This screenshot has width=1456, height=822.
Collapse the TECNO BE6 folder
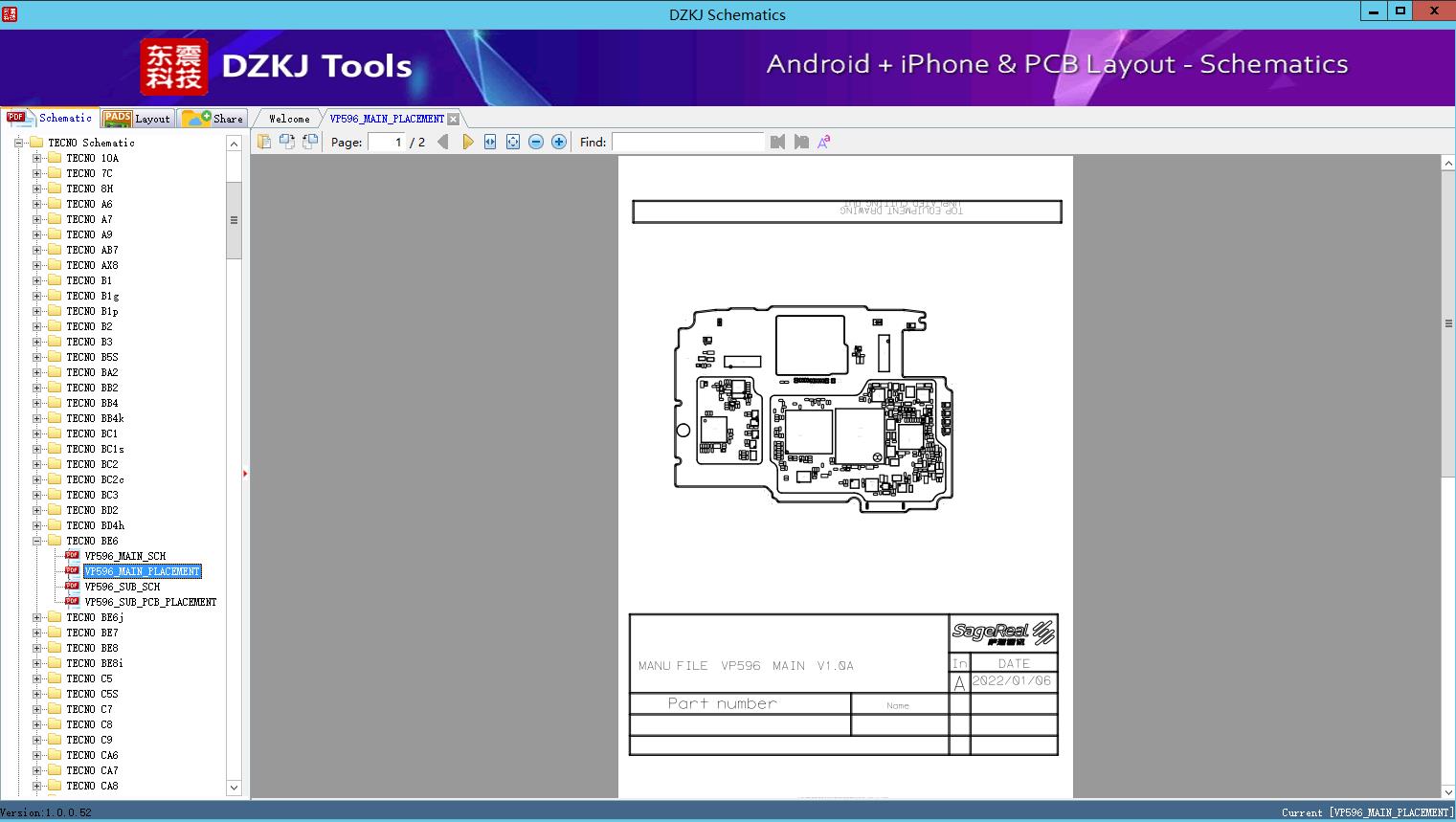pyautogui.click(x=36, y=541)
